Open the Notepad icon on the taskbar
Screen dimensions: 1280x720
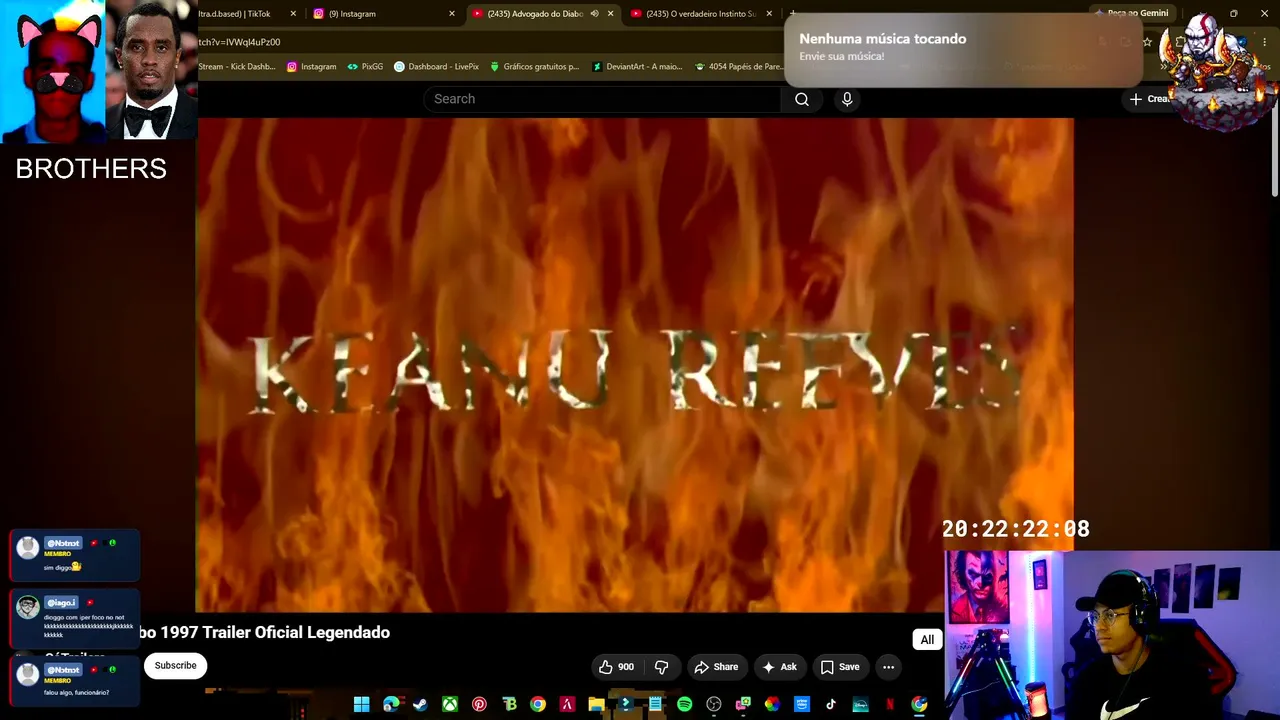pos(655,705)
